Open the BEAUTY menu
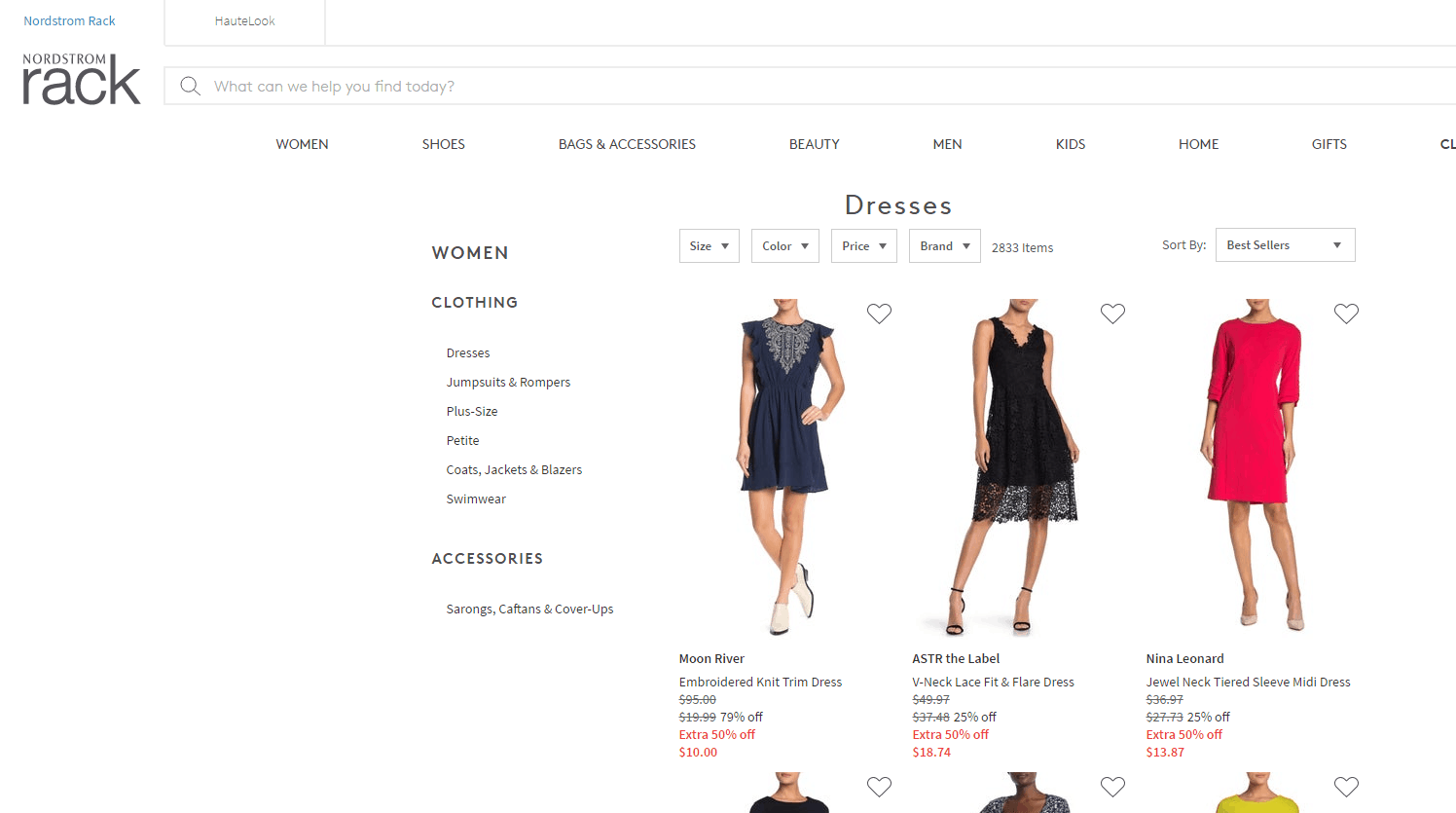1456x813 pixels. click(x=815, y=144)
